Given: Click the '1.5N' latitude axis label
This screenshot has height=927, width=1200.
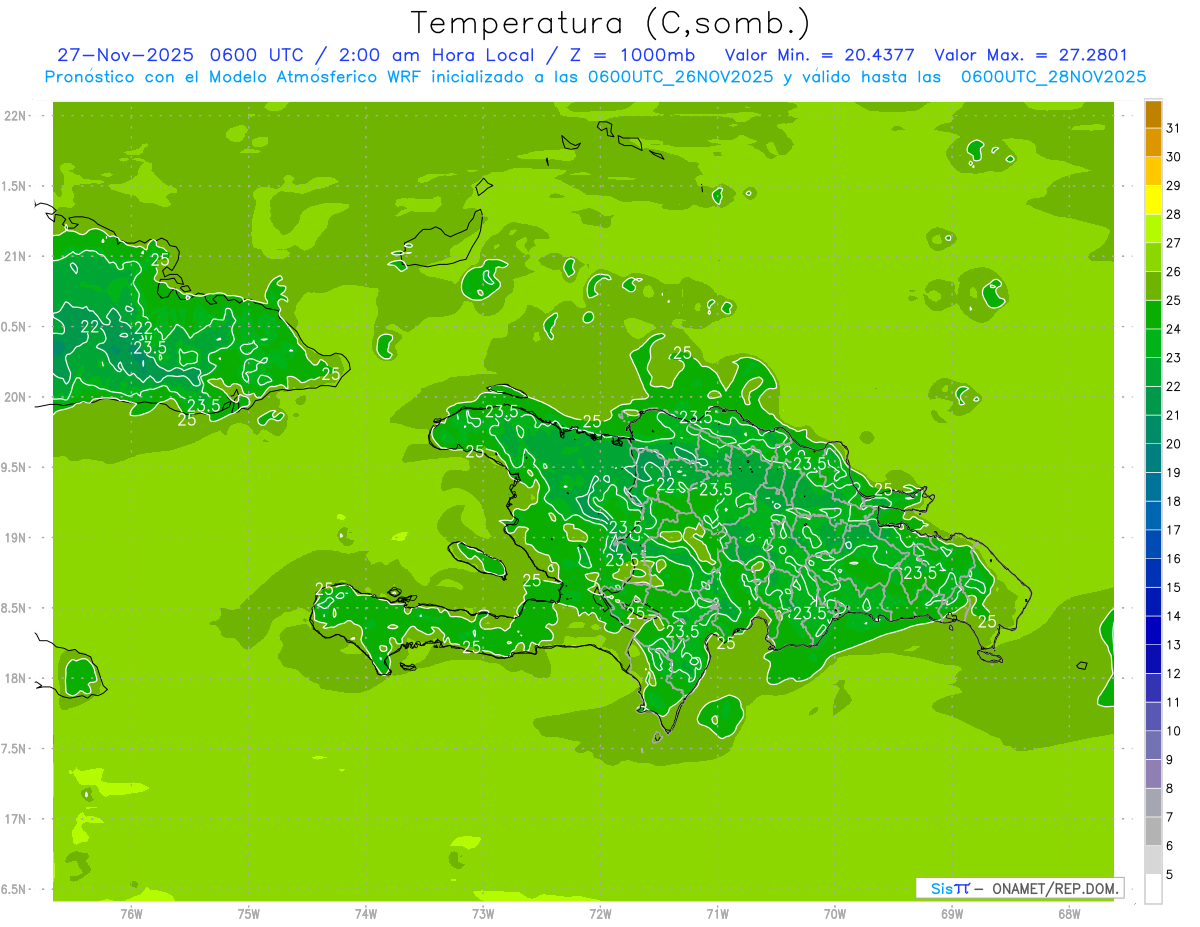Looking at the screenshot, I should pyautogui.click(x=16, y=186).
